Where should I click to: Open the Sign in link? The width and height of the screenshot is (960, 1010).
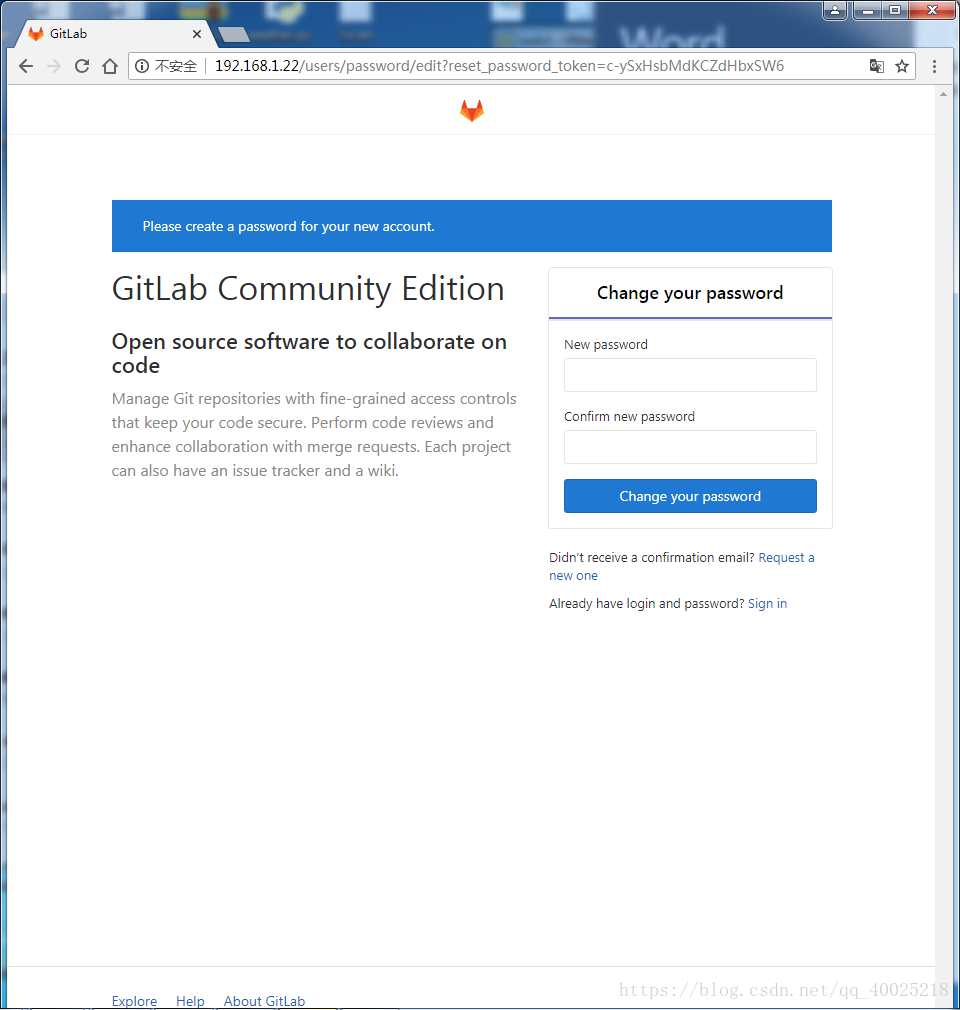click(767, 604)
